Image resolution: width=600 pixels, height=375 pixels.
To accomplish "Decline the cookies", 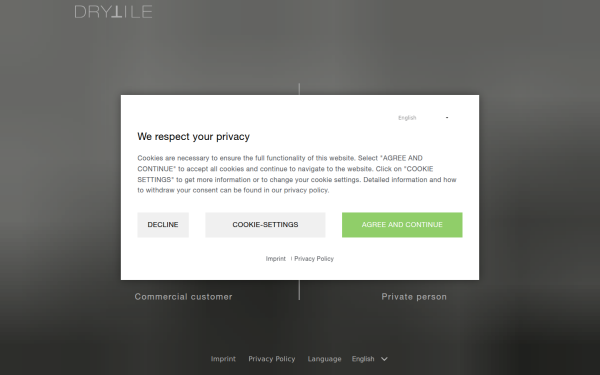I will 163,225.
